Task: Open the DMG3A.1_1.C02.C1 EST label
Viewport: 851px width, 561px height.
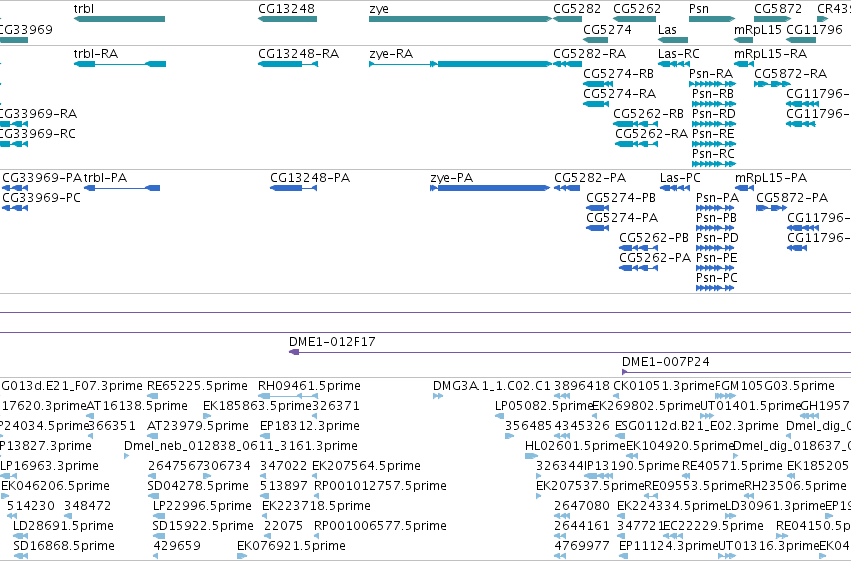Action: [492, 386]
